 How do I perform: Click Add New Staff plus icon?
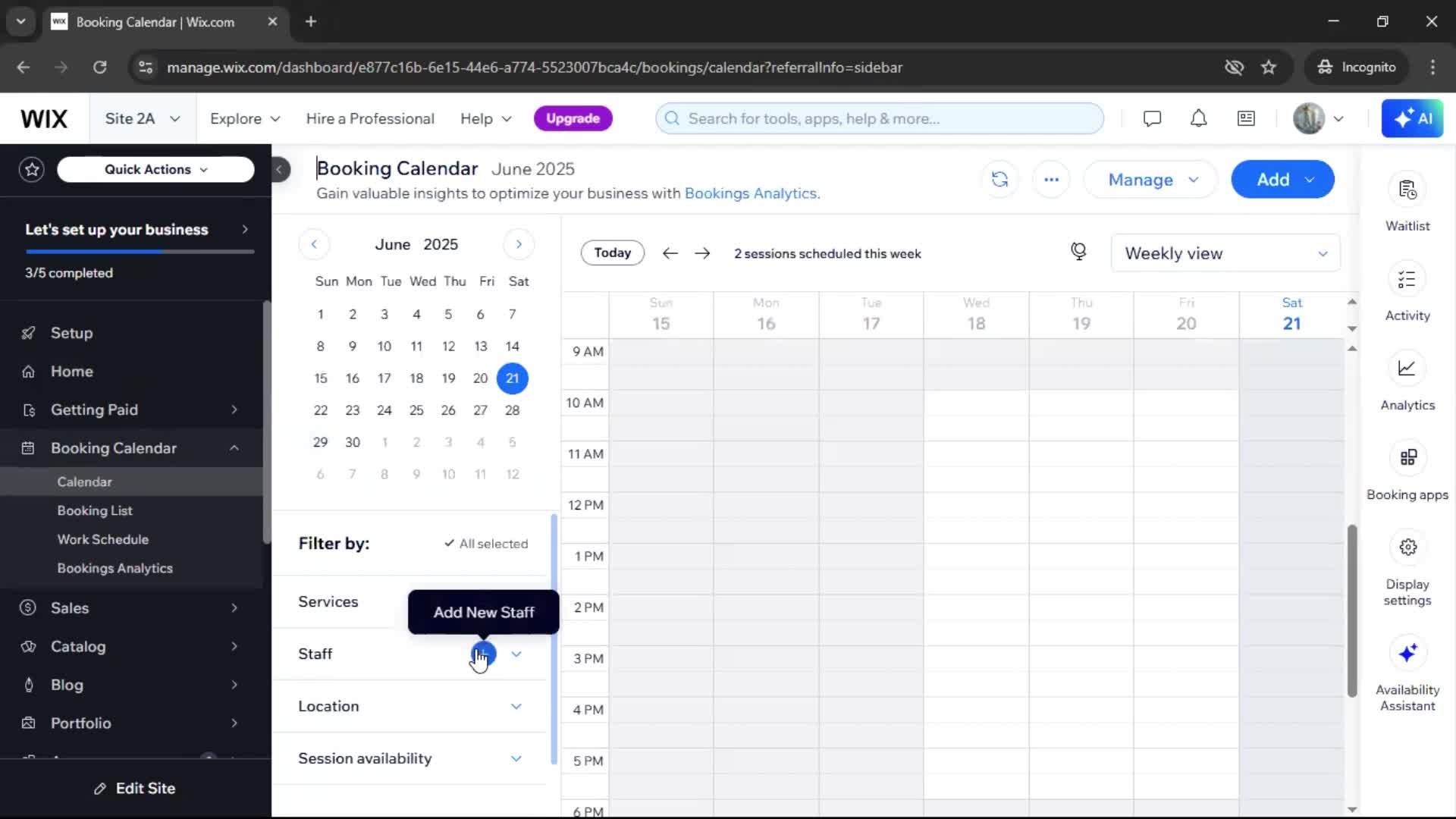[484, 654]
